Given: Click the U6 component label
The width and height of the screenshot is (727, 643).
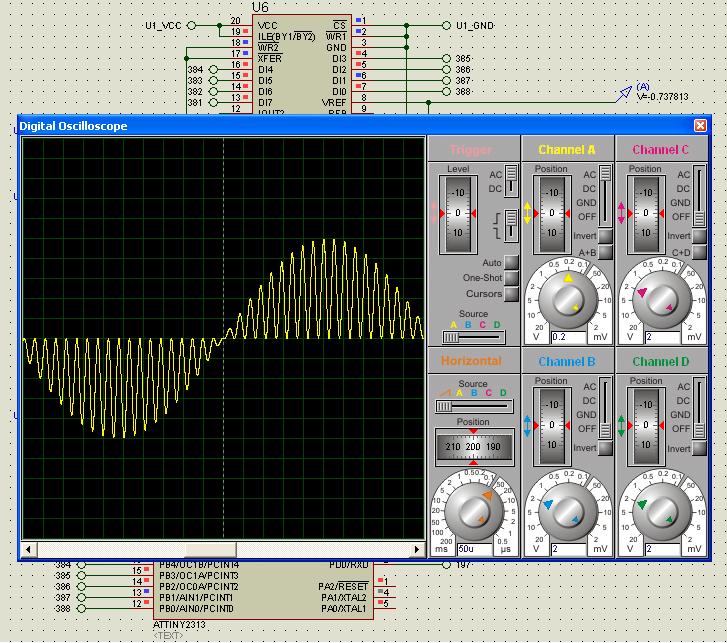Looking at the screenshot, I should (x=260, y=7).
